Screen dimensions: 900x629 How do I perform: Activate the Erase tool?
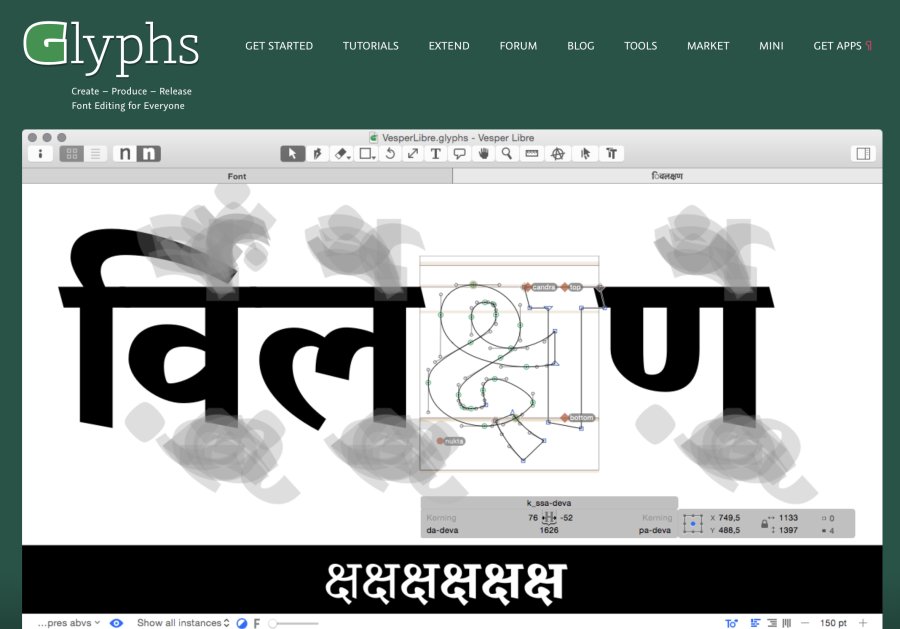pos(339,153)
